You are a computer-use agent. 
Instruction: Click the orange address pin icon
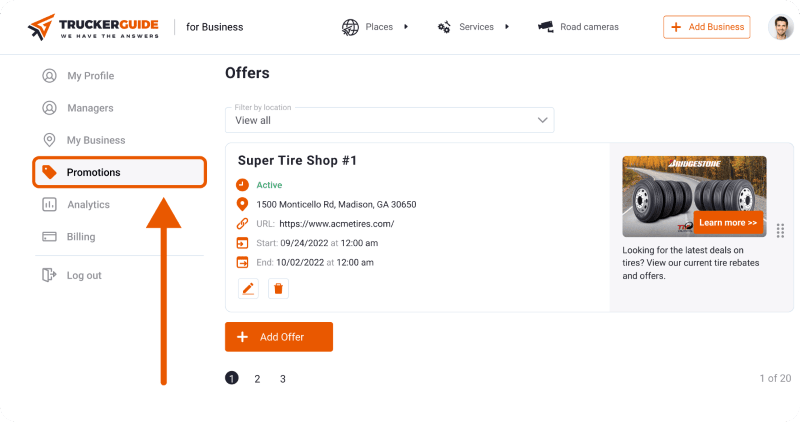pos(242,204)
